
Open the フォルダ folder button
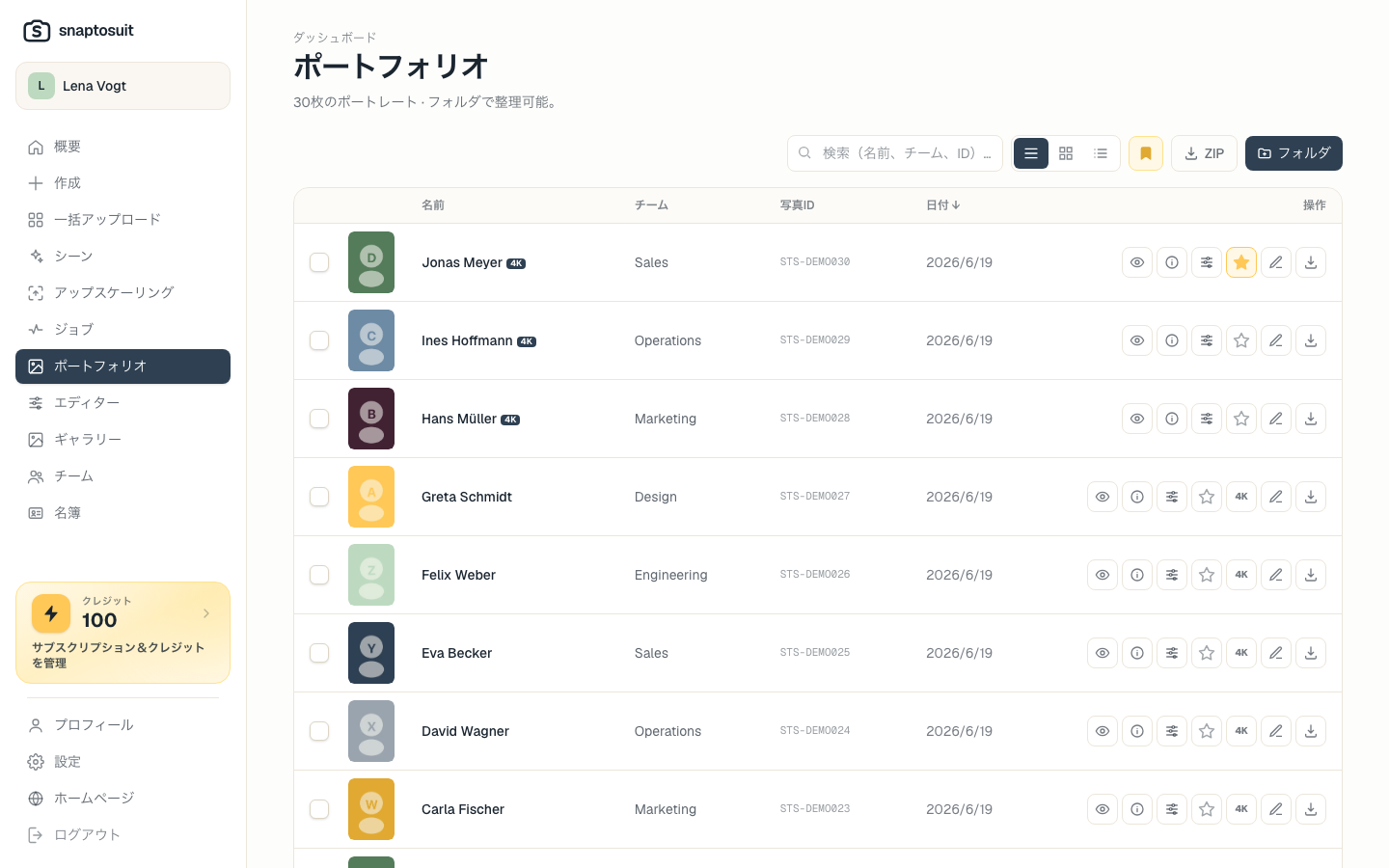click(x=1294, y=153)
